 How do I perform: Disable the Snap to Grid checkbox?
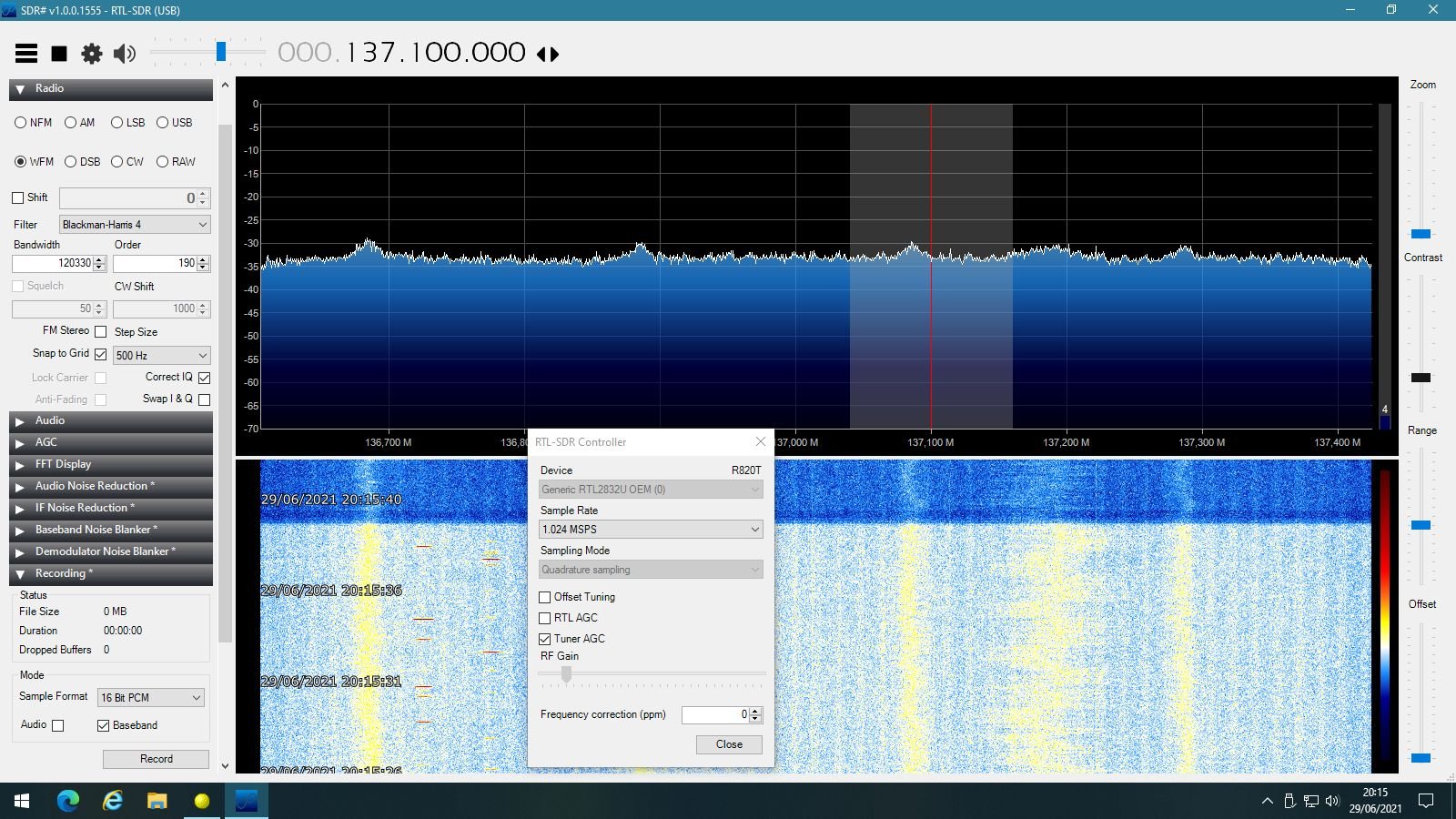pyautogui.click(x=101, y=354)
